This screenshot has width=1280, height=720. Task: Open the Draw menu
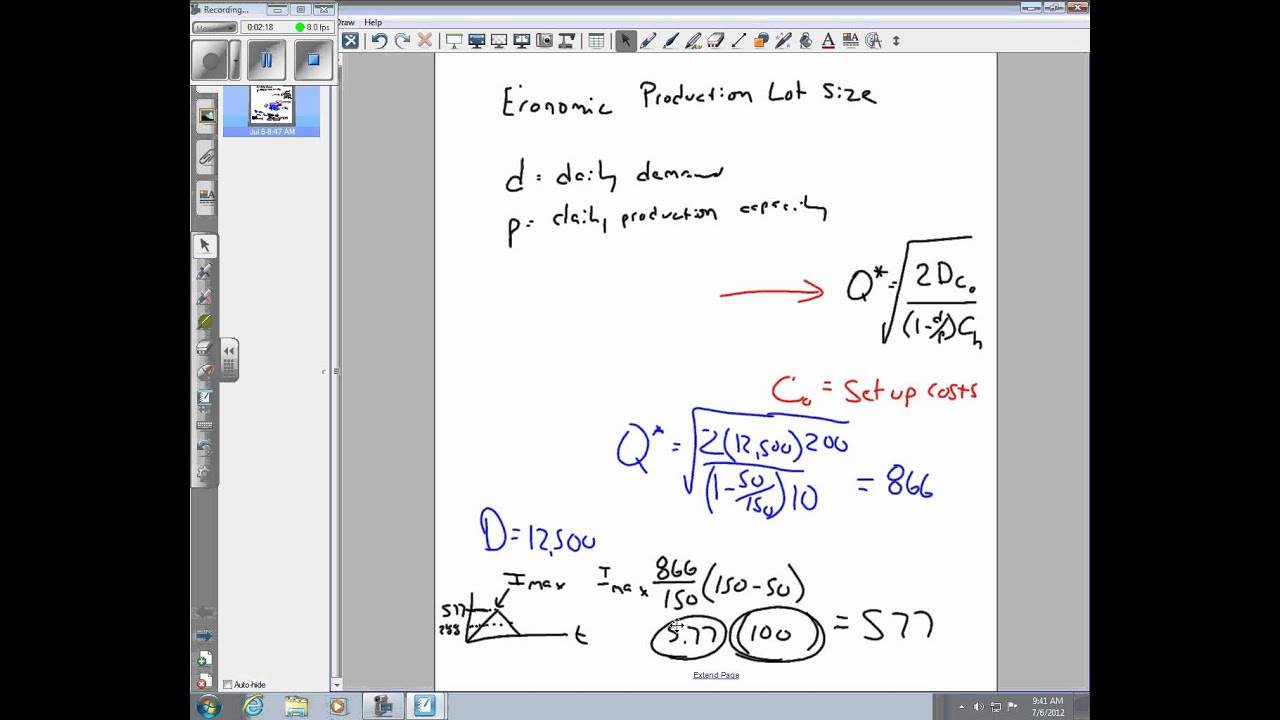tap(346, 22)
